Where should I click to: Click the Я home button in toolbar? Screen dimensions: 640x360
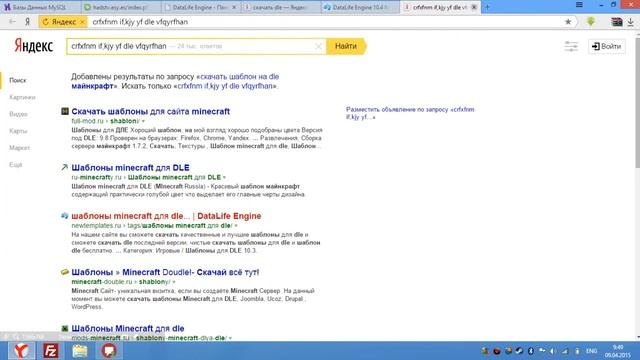coord(27,22)
